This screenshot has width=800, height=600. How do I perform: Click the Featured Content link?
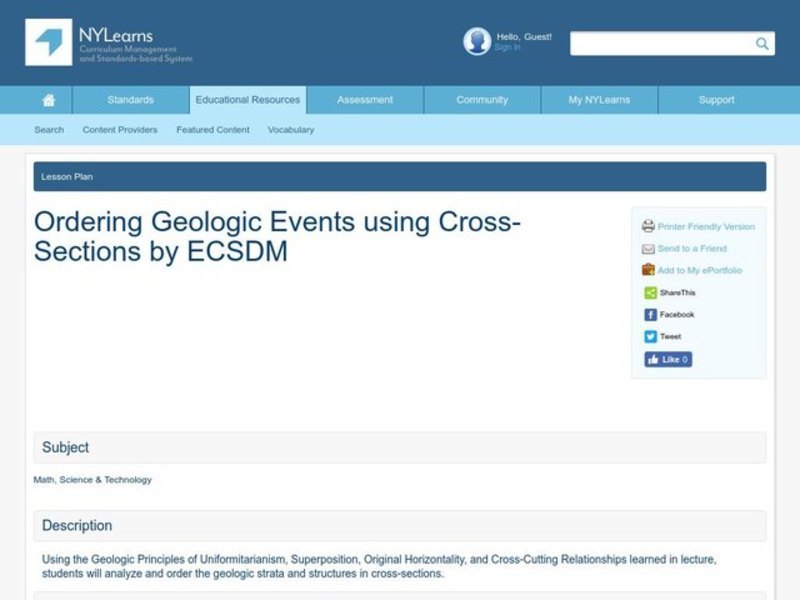tap(212, 129)
